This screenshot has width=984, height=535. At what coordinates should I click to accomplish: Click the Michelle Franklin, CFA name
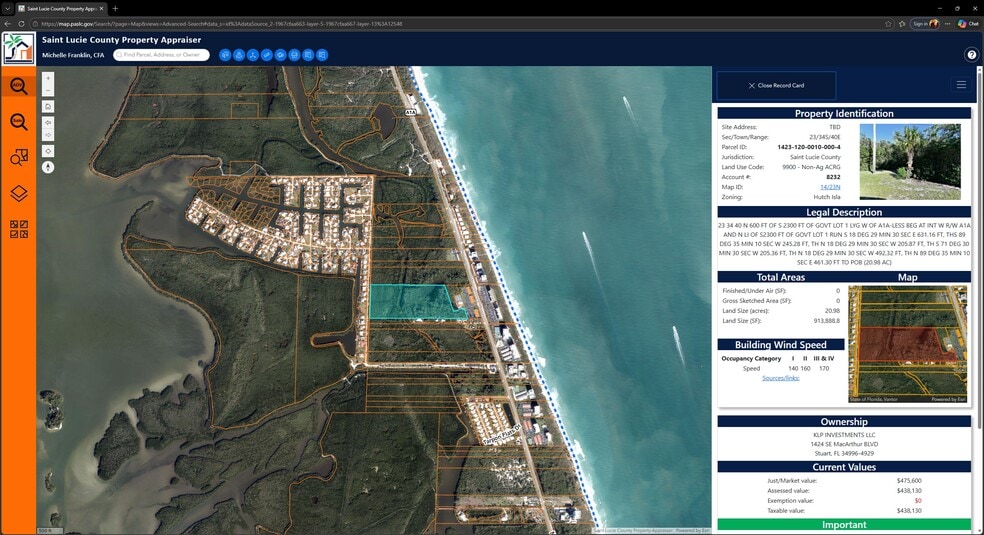point(73,55)
